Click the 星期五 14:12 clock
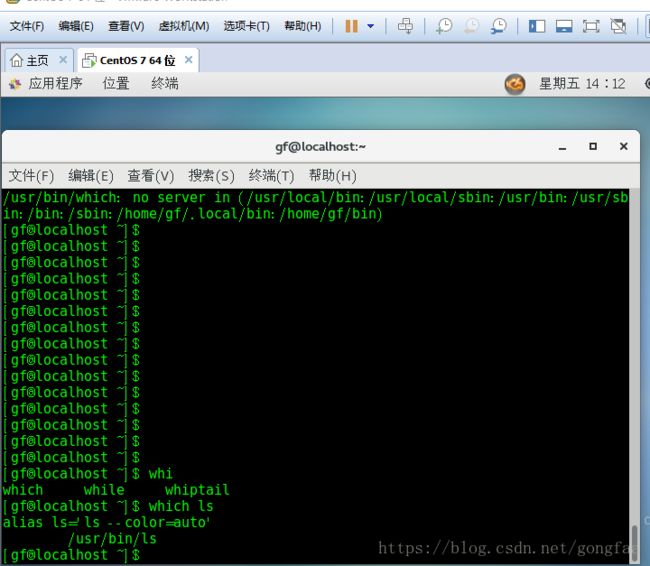 coord(582,84)
